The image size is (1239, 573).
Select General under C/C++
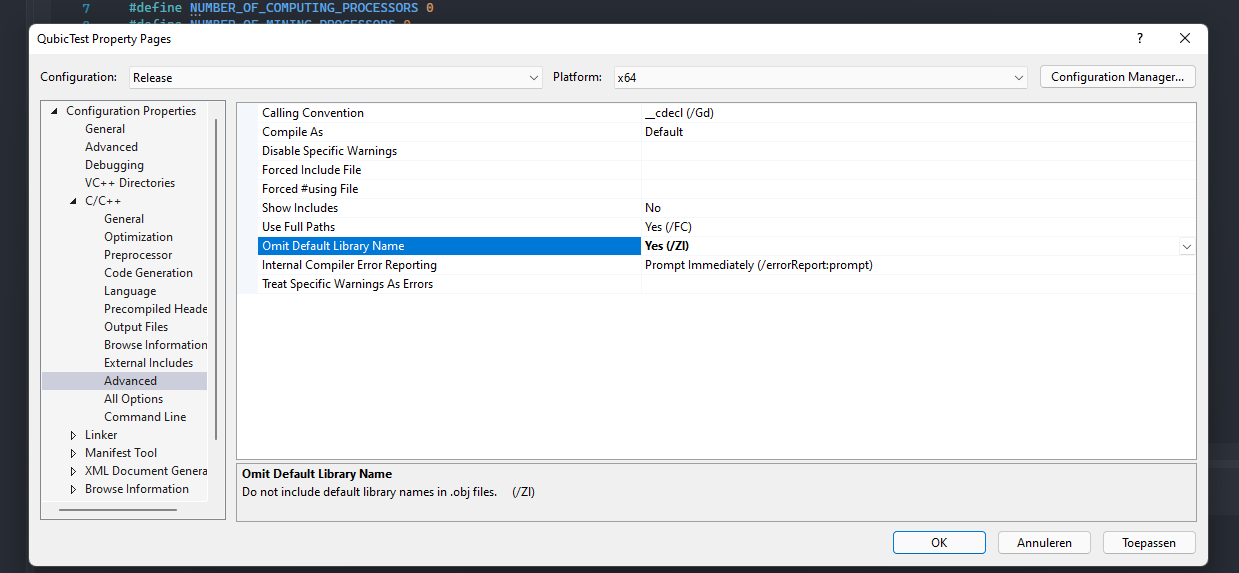pyautogui.click(x=124, y=219)
